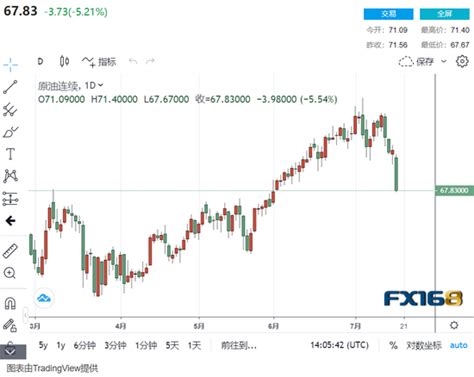The width and height of the screenshot is (474, 377).
Task: Open the XABCD pattern tool
Action: pos(10,176)
